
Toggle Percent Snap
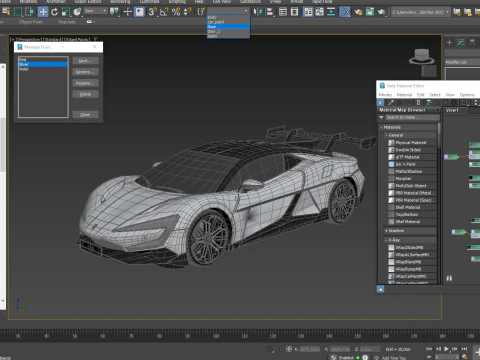[176, 12]
